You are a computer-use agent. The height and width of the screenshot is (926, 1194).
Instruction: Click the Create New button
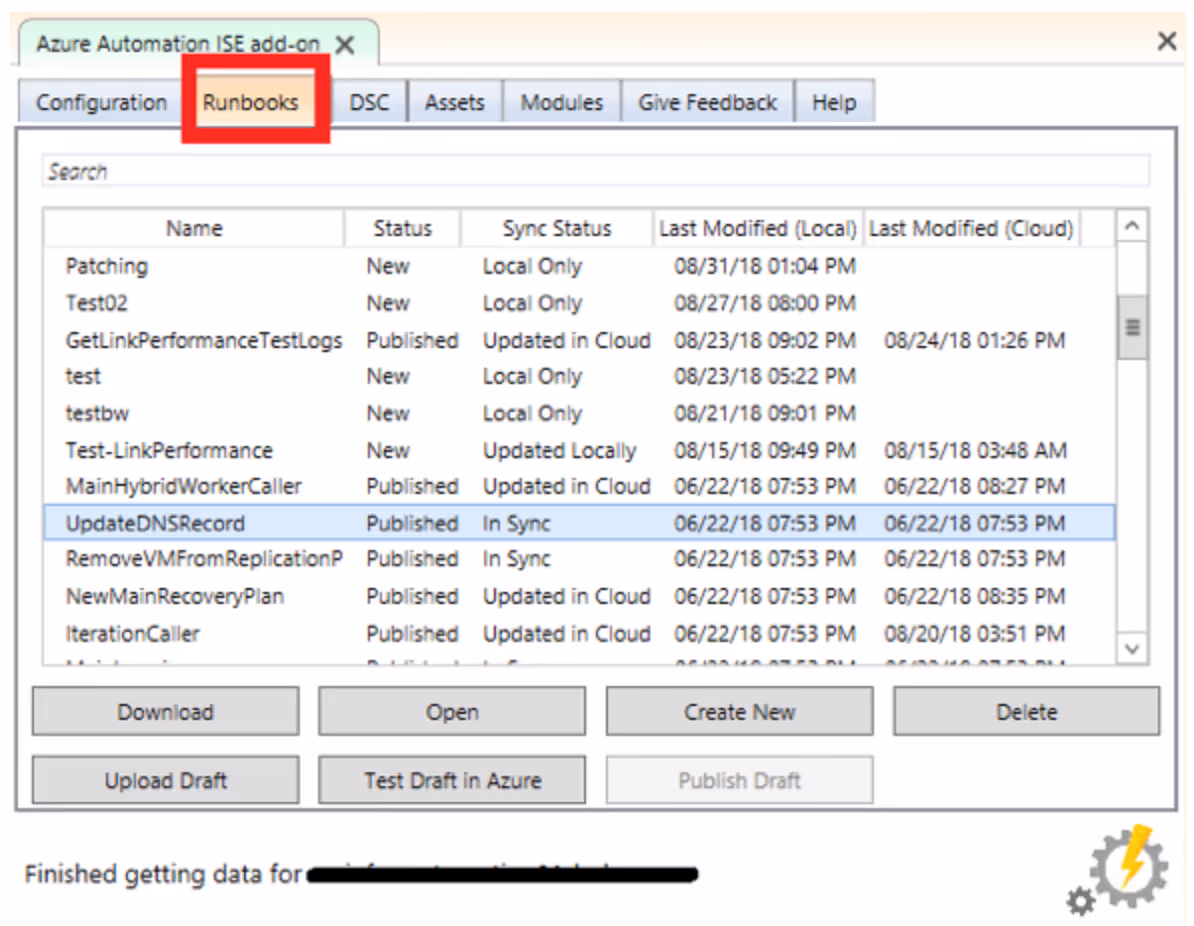point(739,711)
